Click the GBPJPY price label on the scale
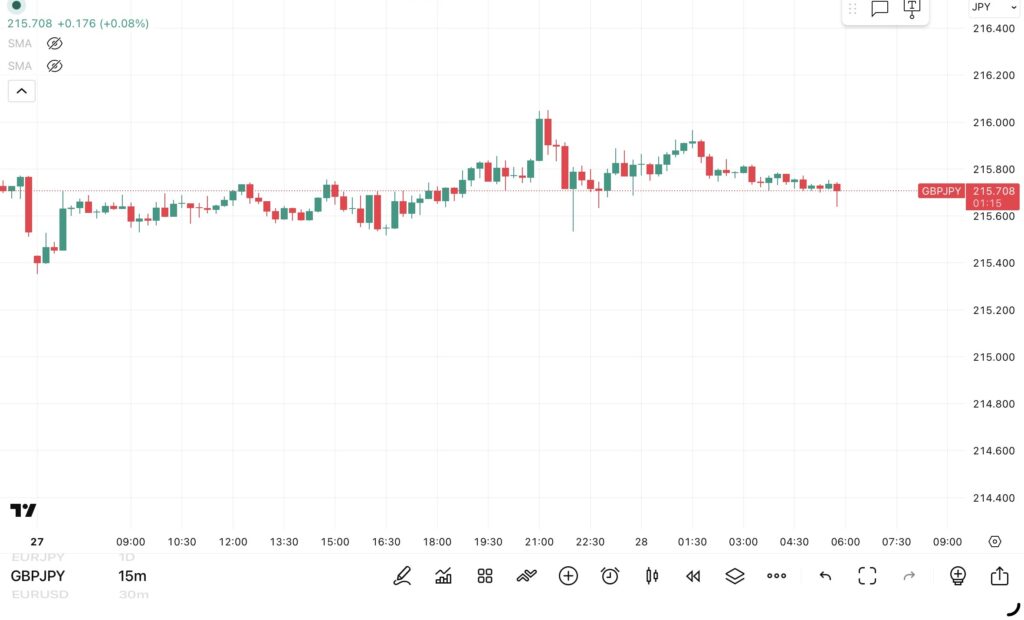 [x=944, y=191]
